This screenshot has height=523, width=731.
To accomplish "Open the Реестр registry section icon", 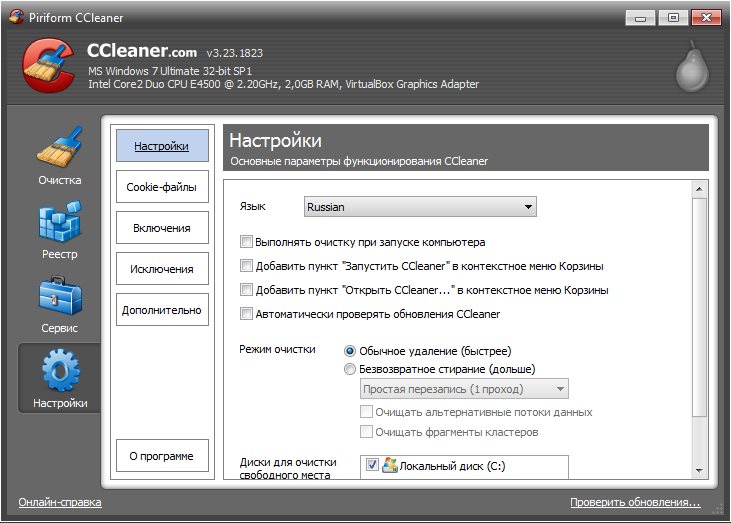I will [x=60, y=221].
